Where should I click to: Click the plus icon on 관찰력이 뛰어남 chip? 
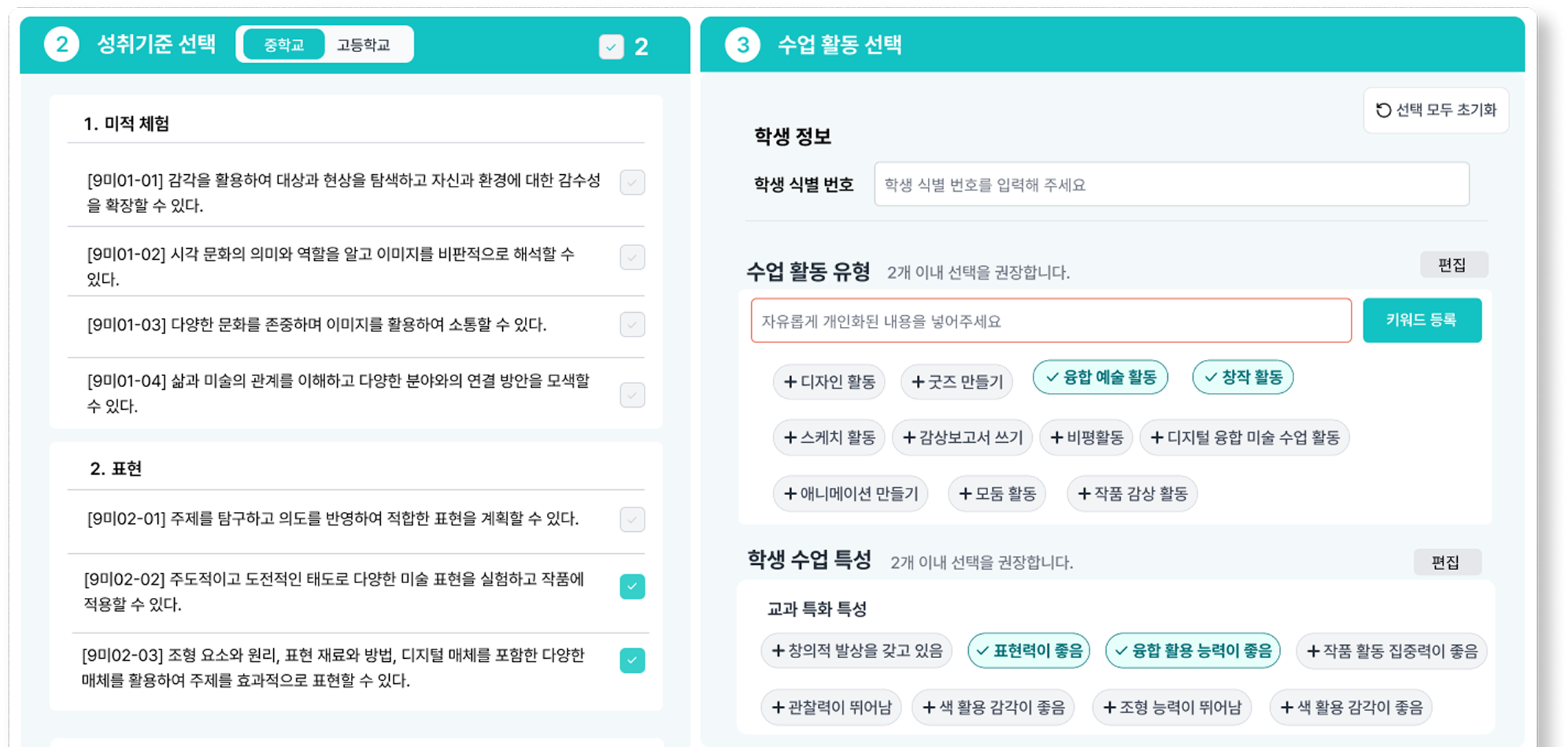(778, 707)
